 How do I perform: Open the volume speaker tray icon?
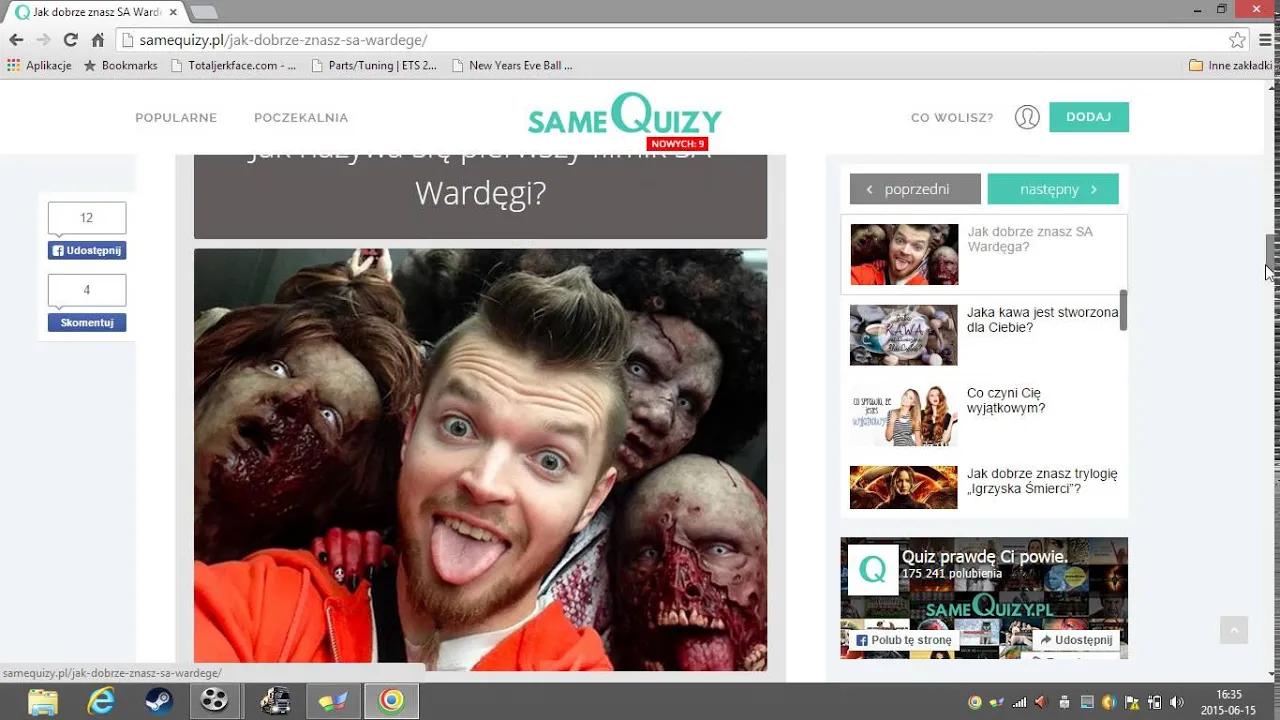1176,702
